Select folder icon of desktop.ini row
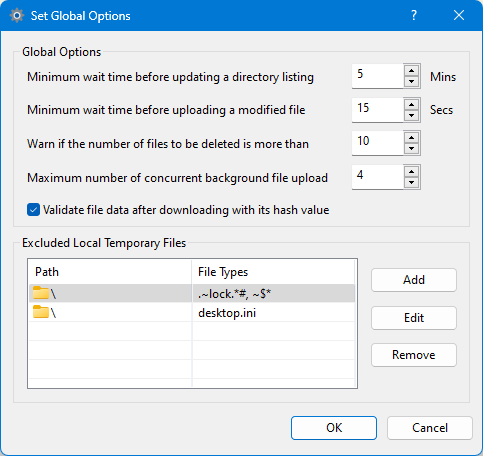 pos(41,312)
